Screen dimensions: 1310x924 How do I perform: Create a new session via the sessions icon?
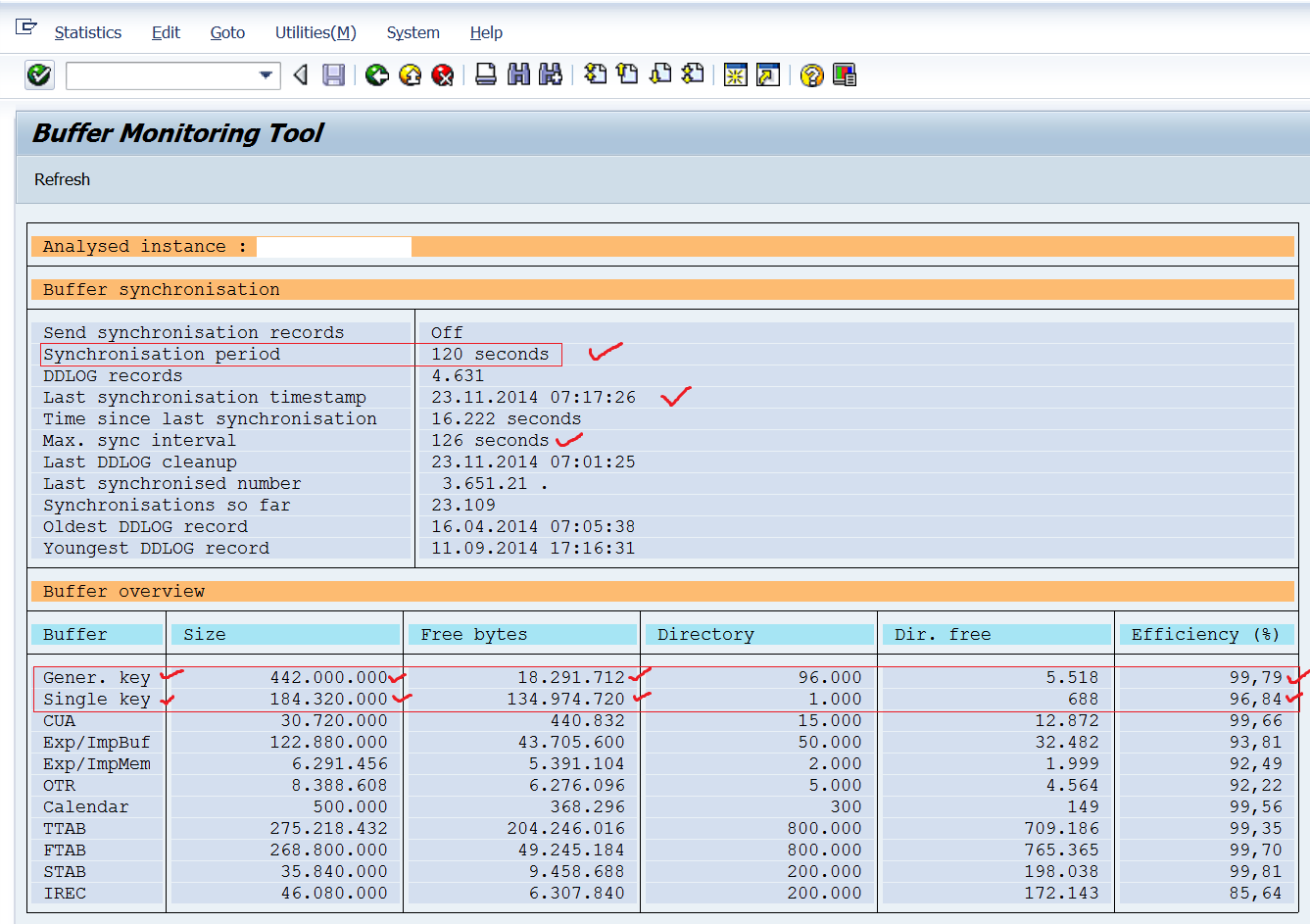pyautogui.click(x=735, y=74)
